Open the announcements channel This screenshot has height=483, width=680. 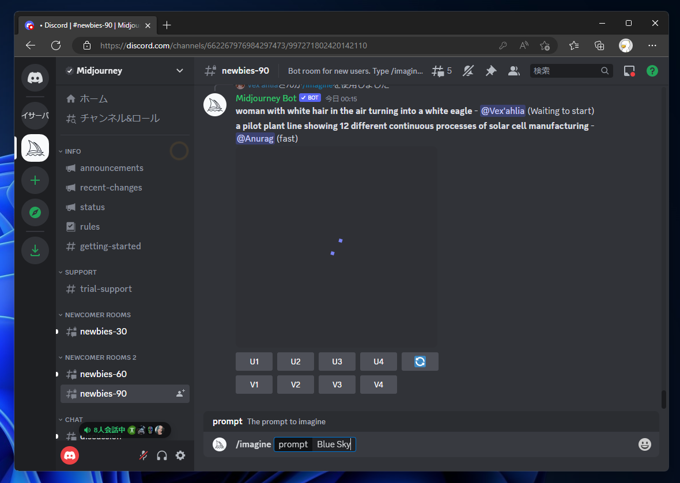pos(125,168)
